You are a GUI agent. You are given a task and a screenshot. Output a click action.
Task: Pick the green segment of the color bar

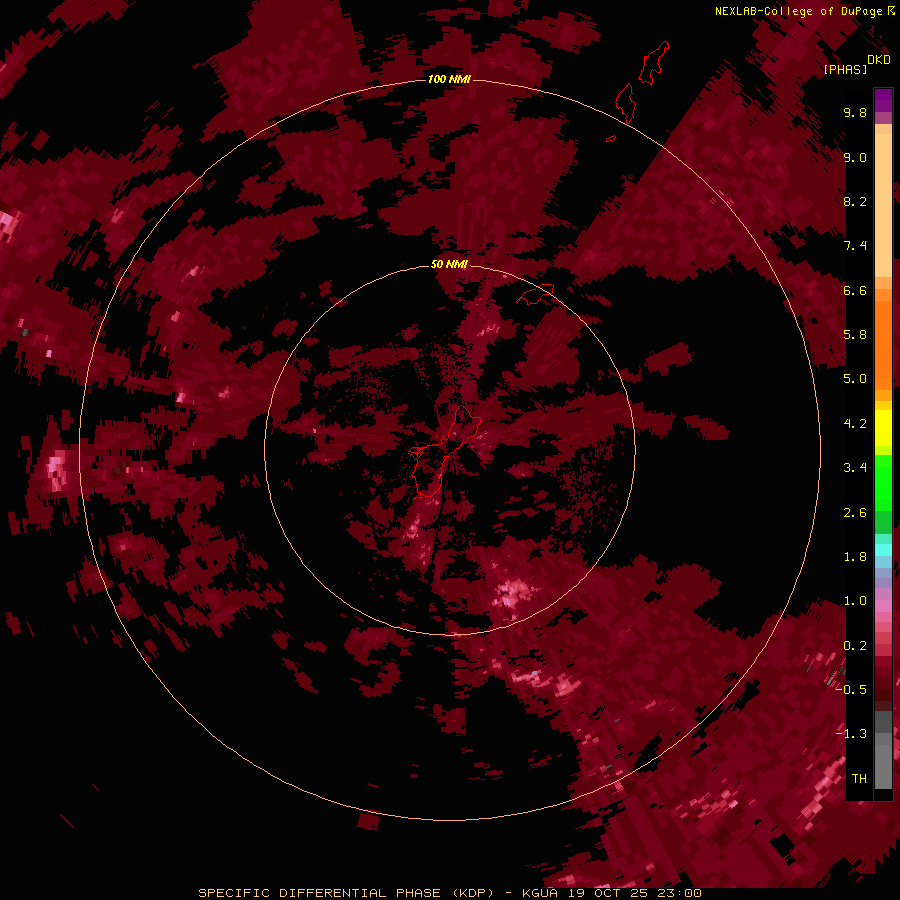click(x=883, y=482)
